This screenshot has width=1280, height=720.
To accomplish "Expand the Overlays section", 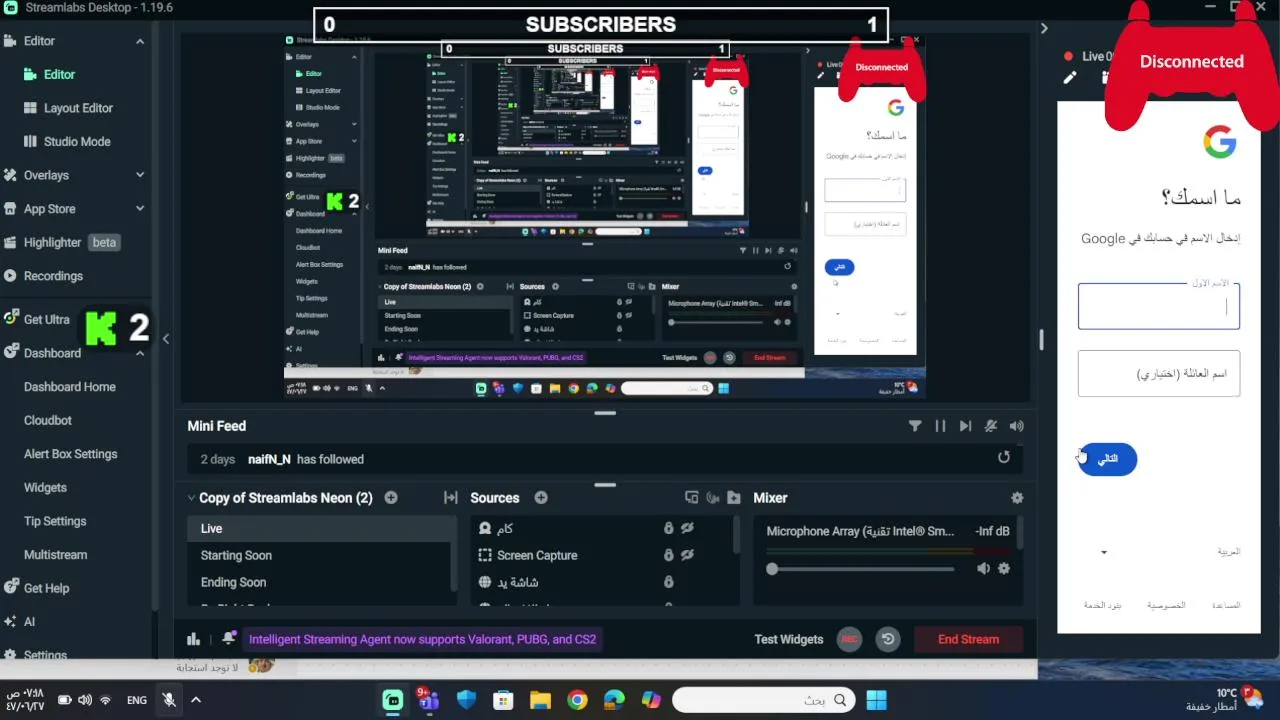I will tap(140, 175).
